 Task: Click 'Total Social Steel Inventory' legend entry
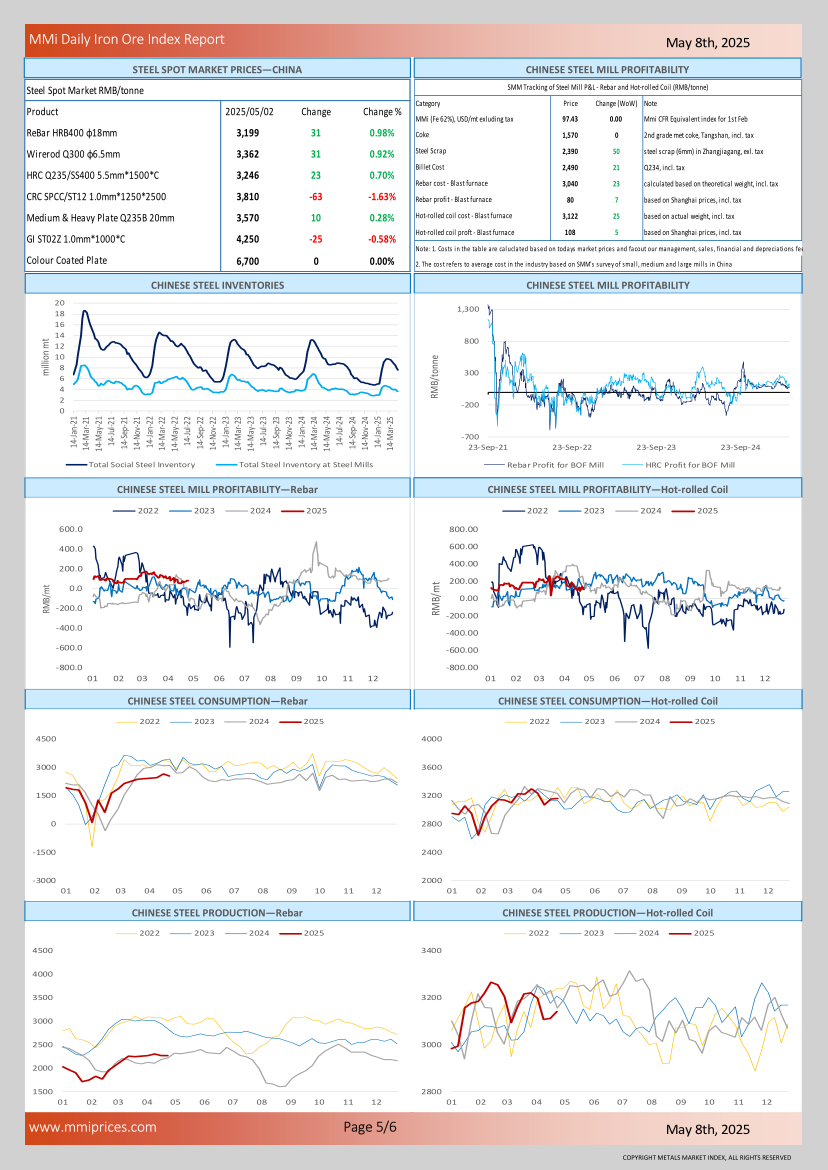[x=131, y=464]
